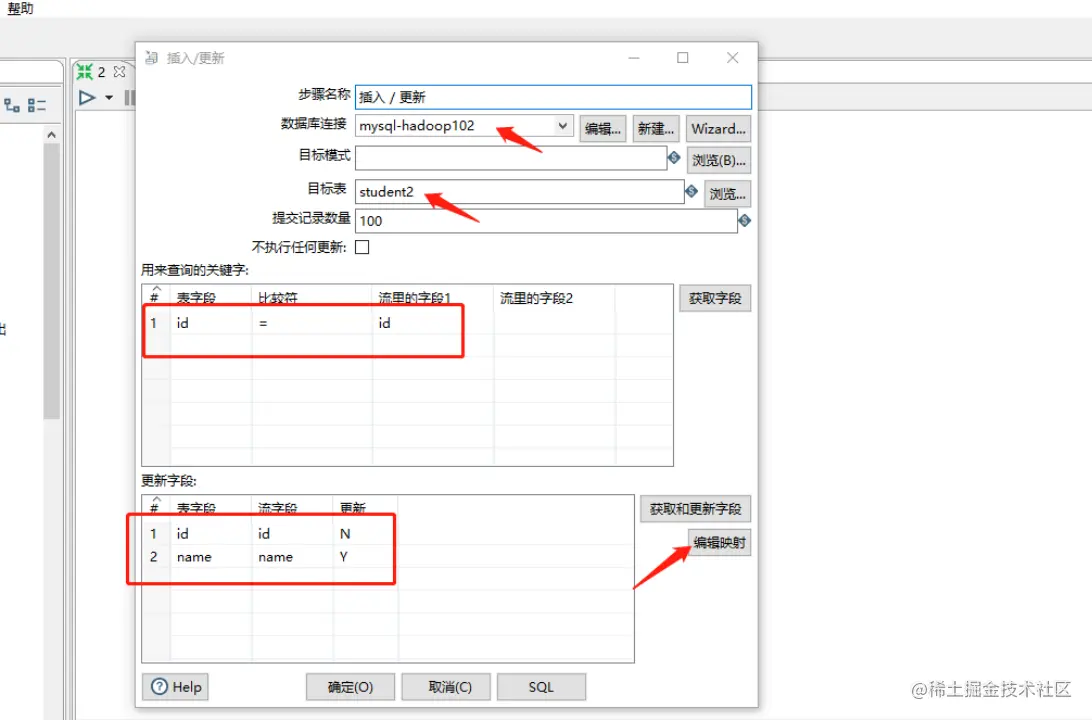Select id cell under 流里的字段1
The height and width of the screenshot is (720, 1092).
(x=432, y=323)
